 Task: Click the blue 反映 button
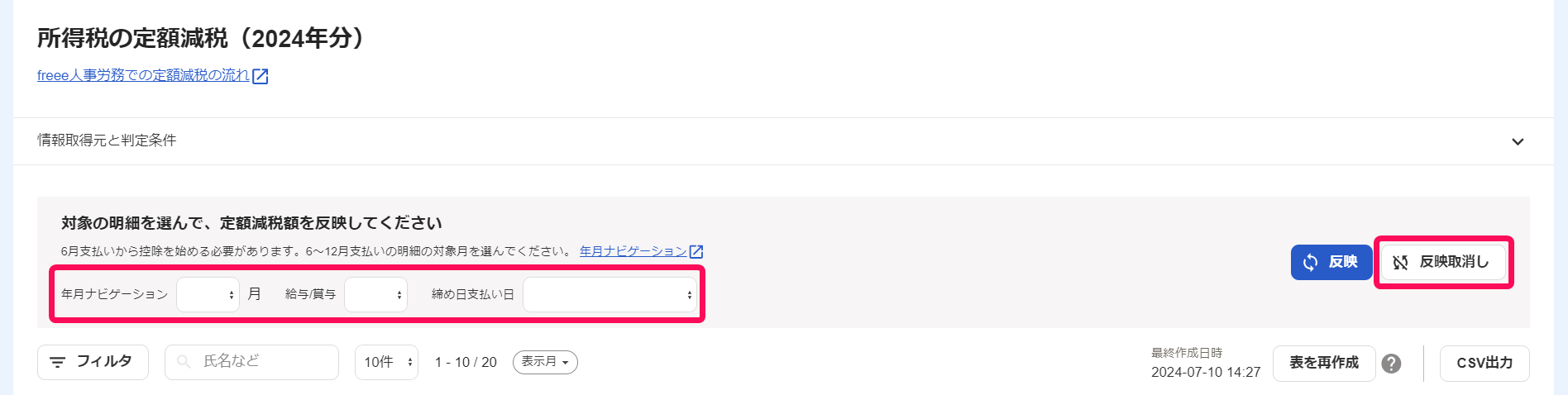pyautogui.click(x=1331, y=262)
